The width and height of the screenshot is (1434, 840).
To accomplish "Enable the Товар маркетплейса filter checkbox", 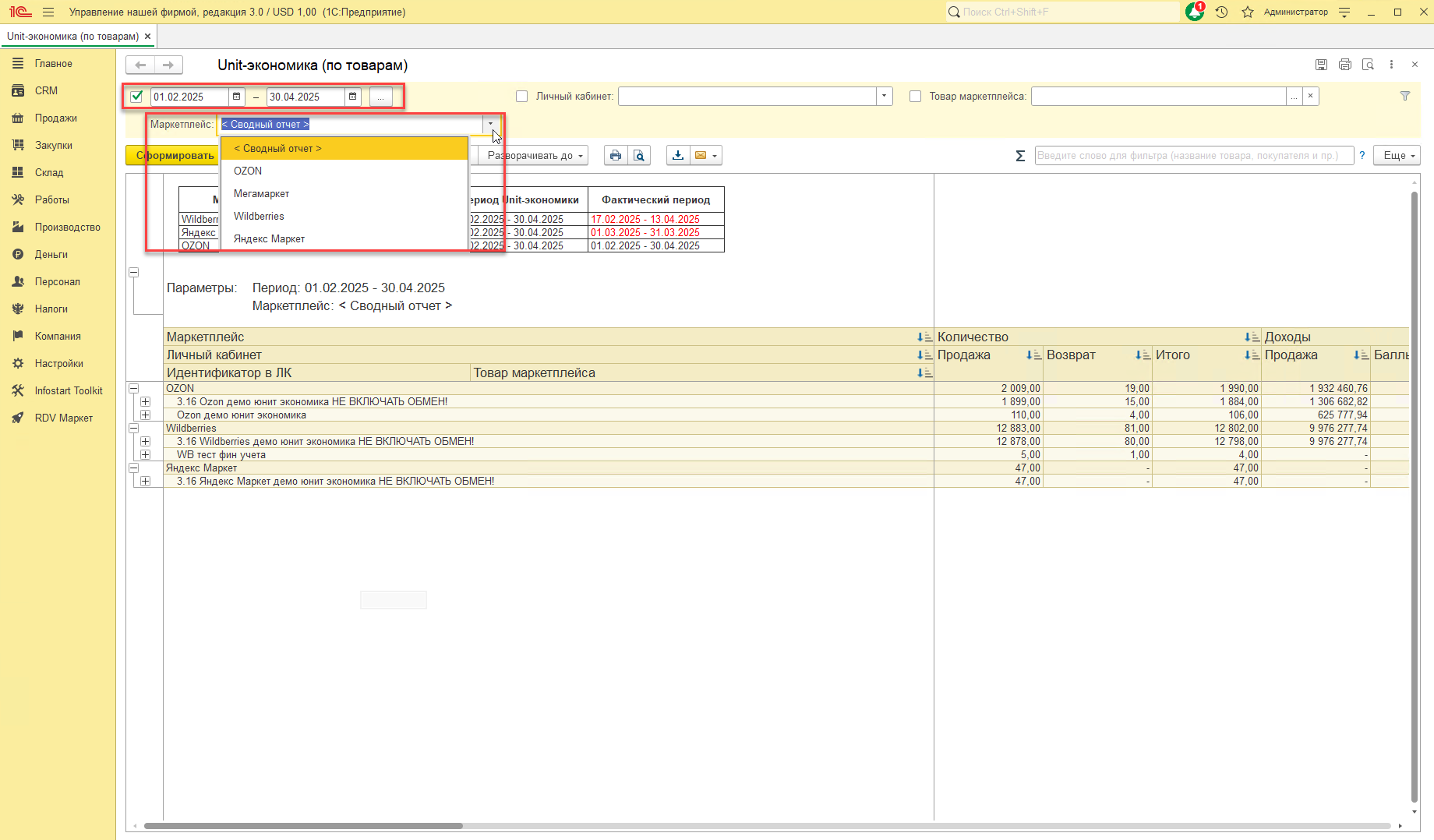I will coord(915,96).
